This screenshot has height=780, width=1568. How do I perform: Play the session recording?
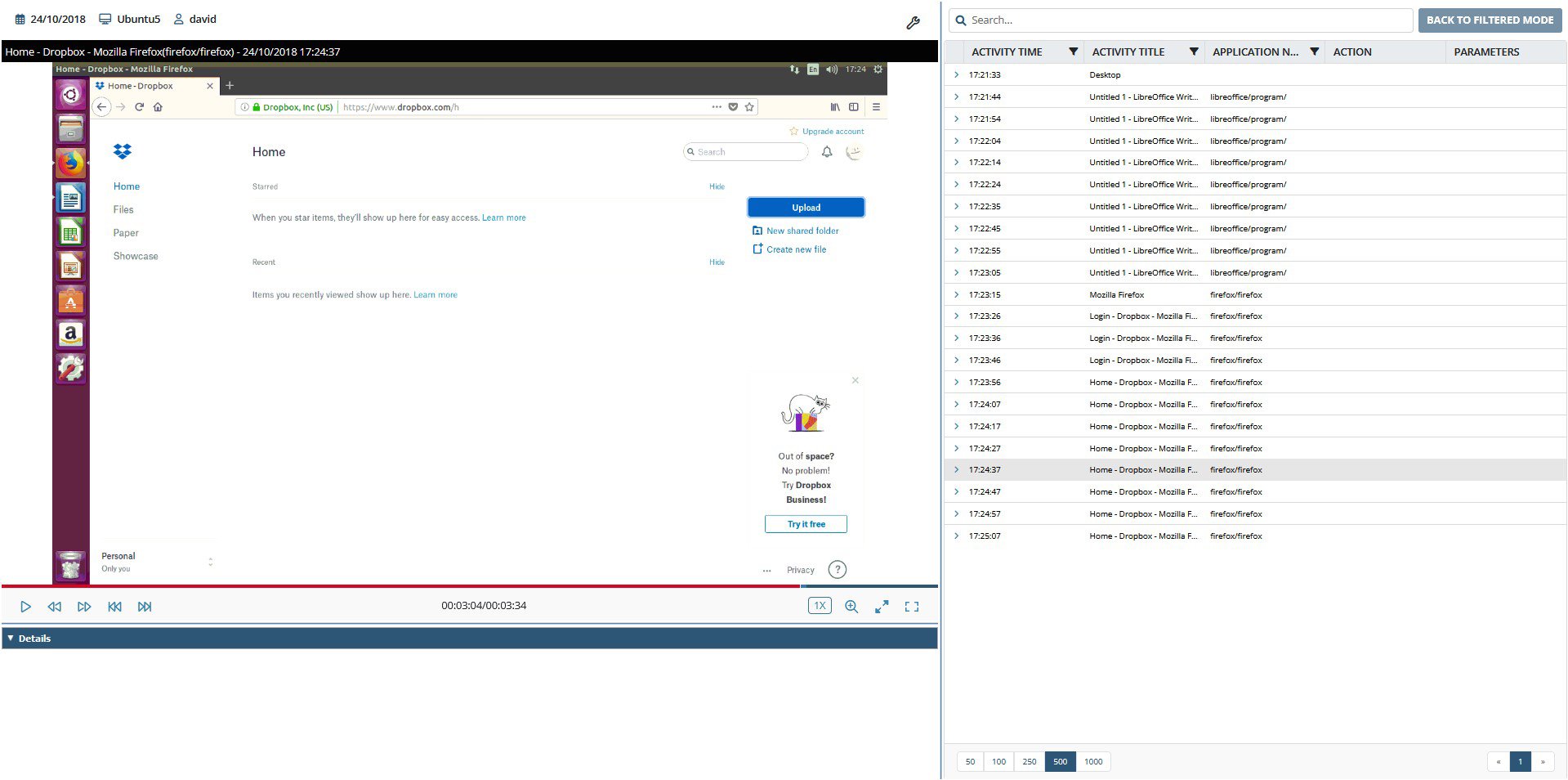pos(25,607)
